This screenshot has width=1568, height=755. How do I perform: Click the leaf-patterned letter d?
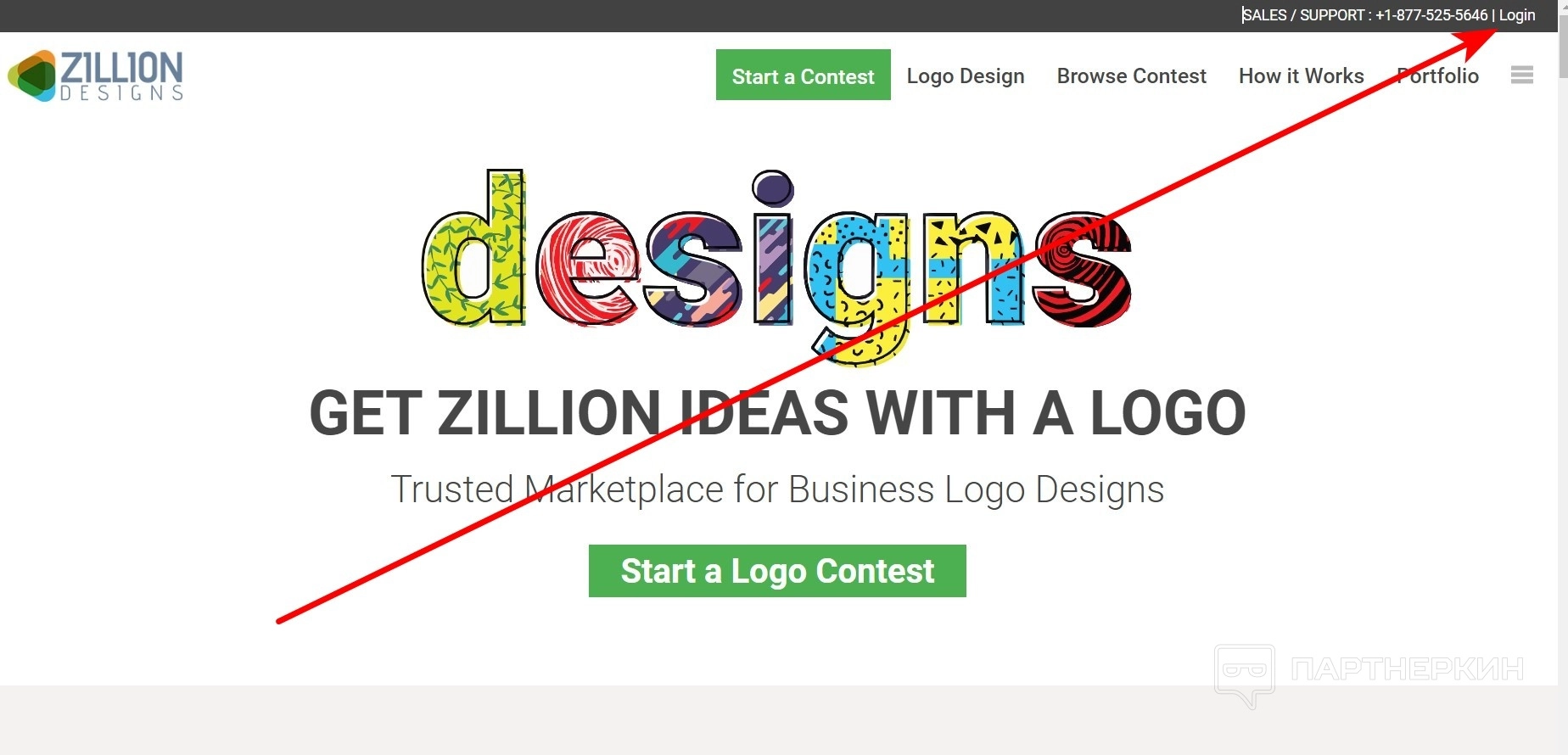pos(473,248)
